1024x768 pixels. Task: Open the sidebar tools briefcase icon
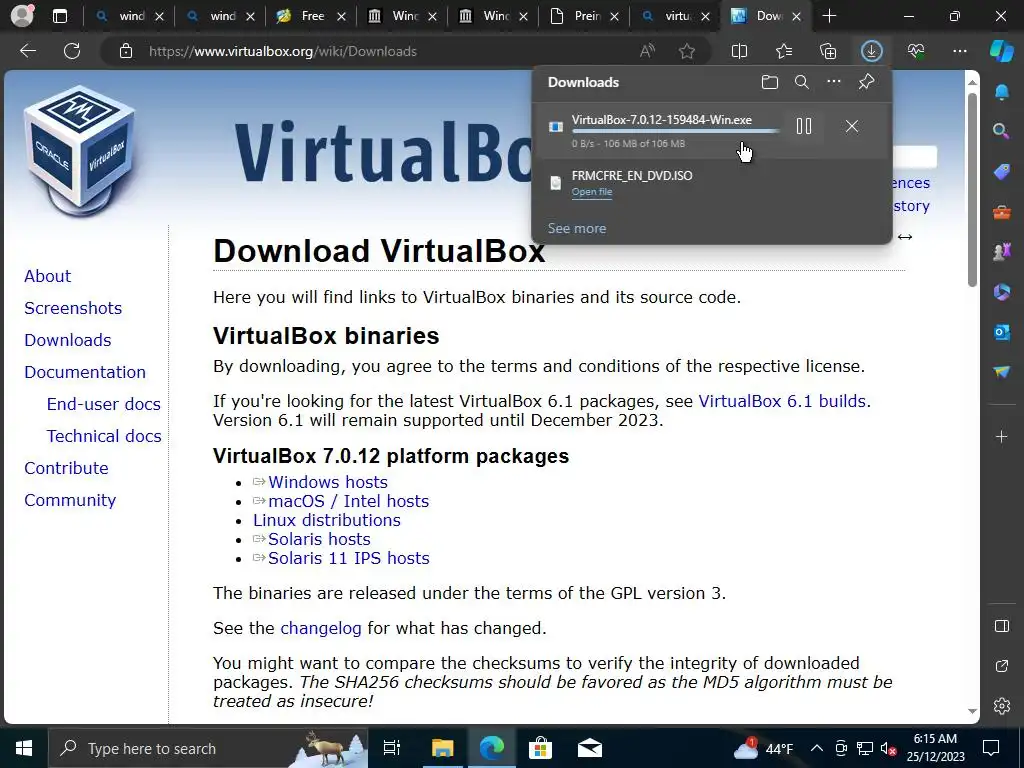pos(1002,212)
